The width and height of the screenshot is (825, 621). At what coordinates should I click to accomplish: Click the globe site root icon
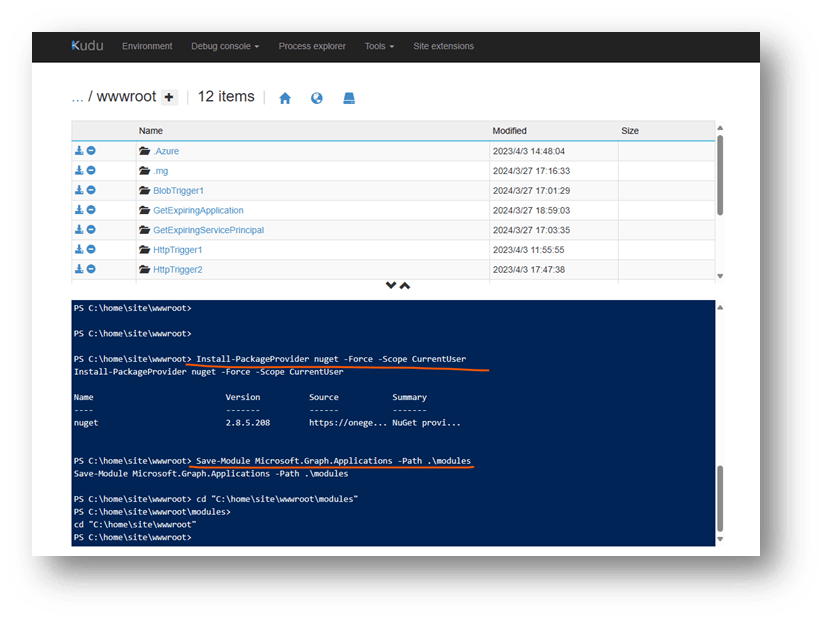(317, 98)
